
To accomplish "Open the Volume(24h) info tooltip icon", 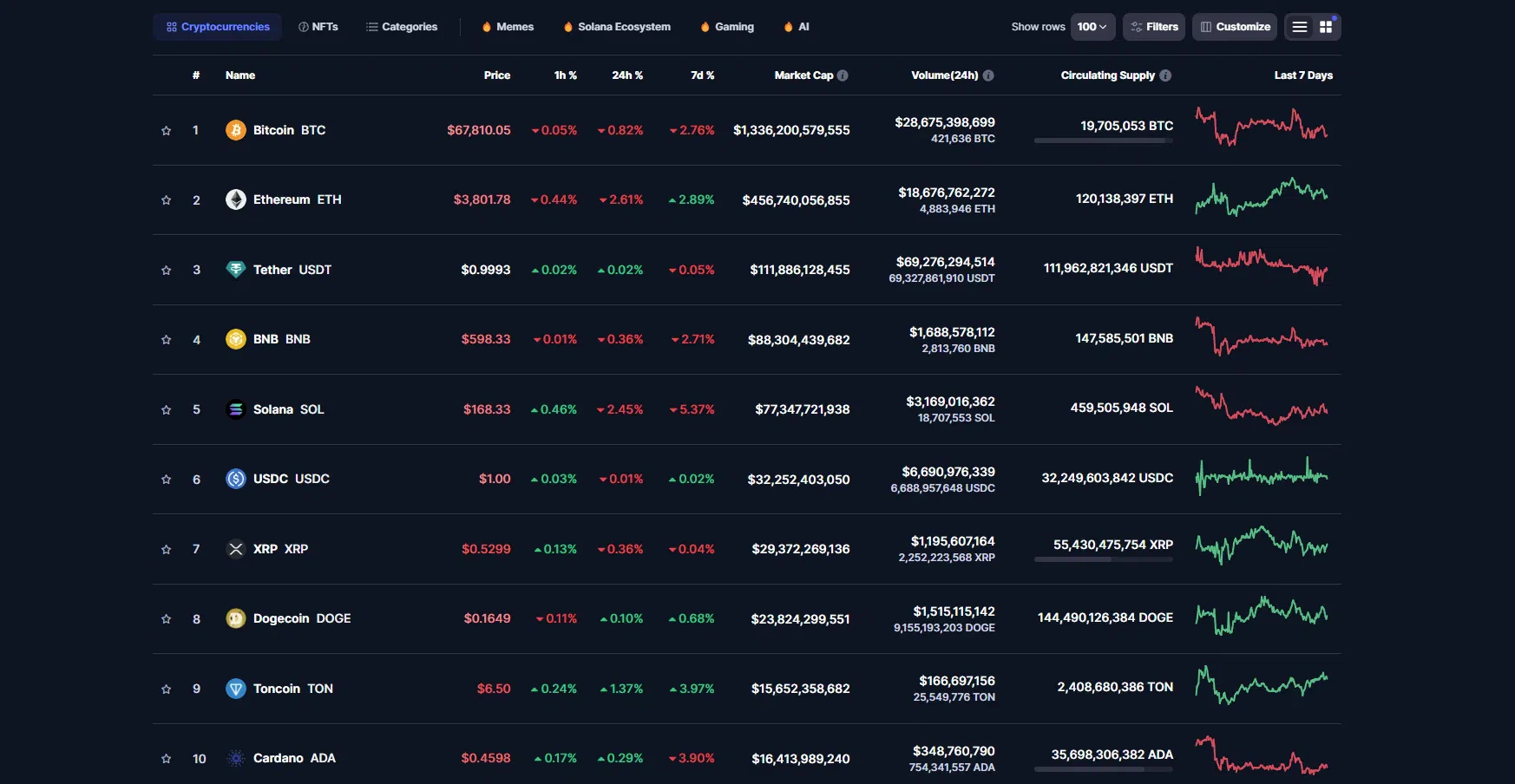I will coord(988,75).
